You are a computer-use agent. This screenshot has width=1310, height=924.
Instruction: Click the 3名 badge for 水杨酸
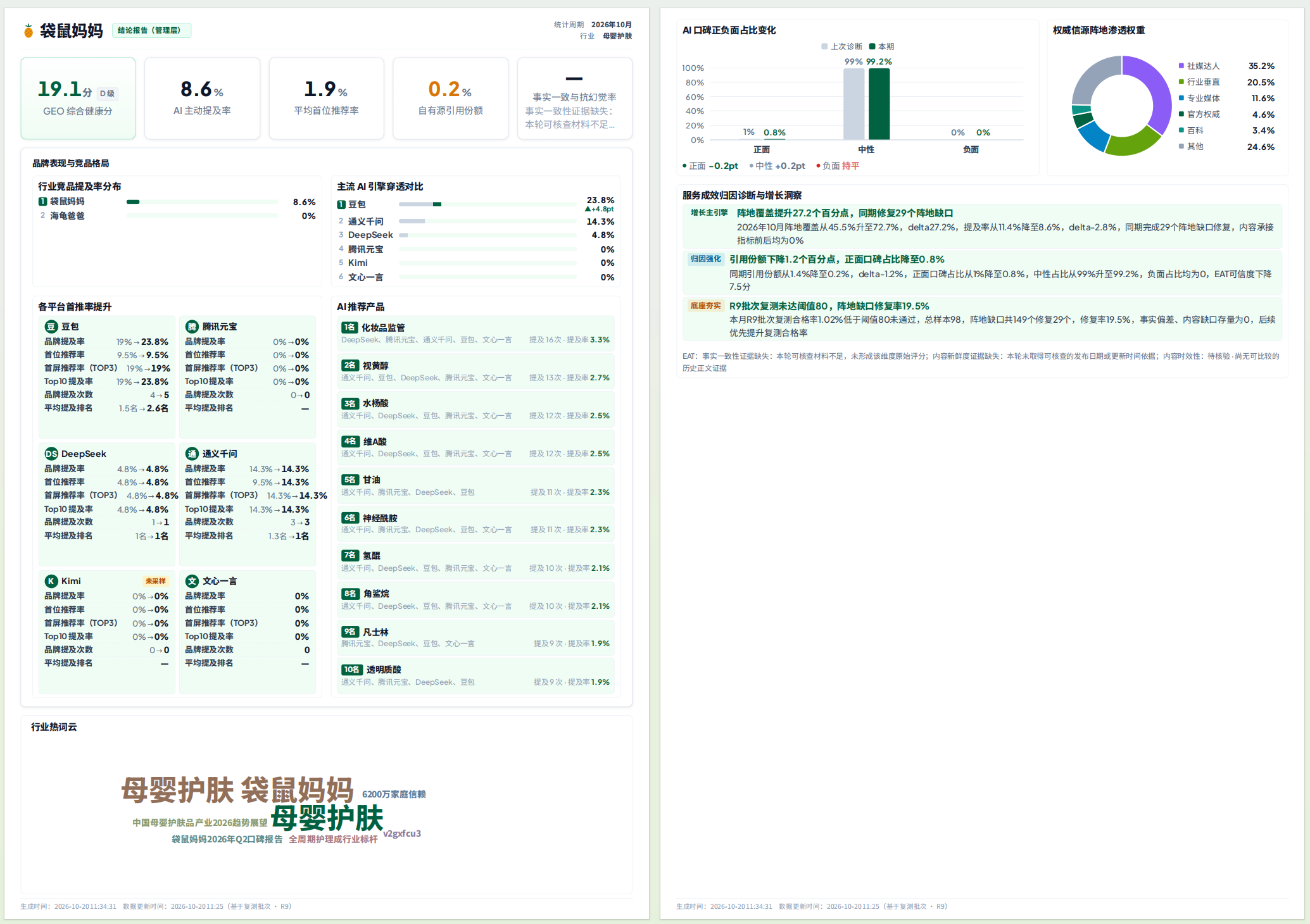coord(350,403)
